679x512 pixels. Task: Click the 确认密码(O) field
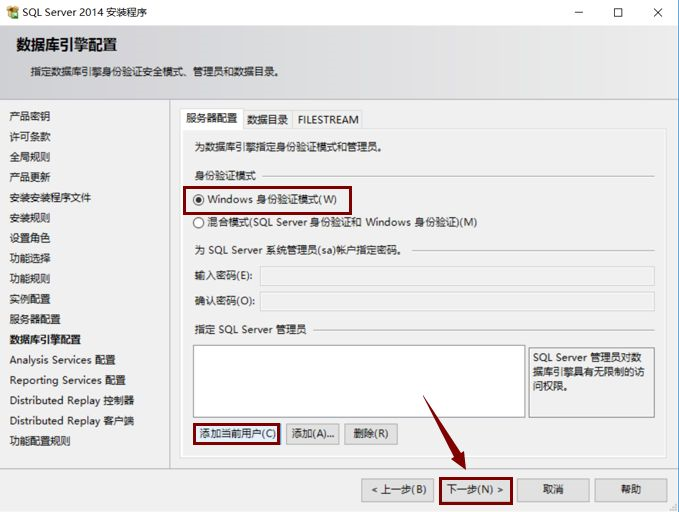457,301
